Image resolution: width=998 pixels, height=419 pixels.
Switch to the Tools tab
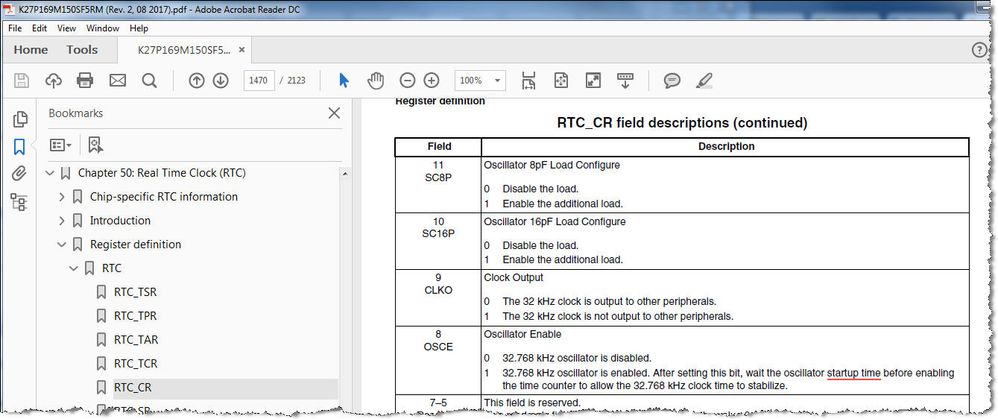pyautogui.click(x=82, y=50)
